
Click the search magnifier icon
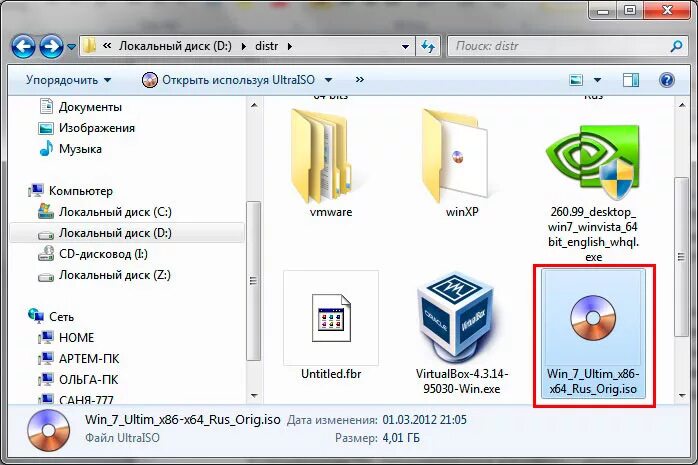[677, 46]
